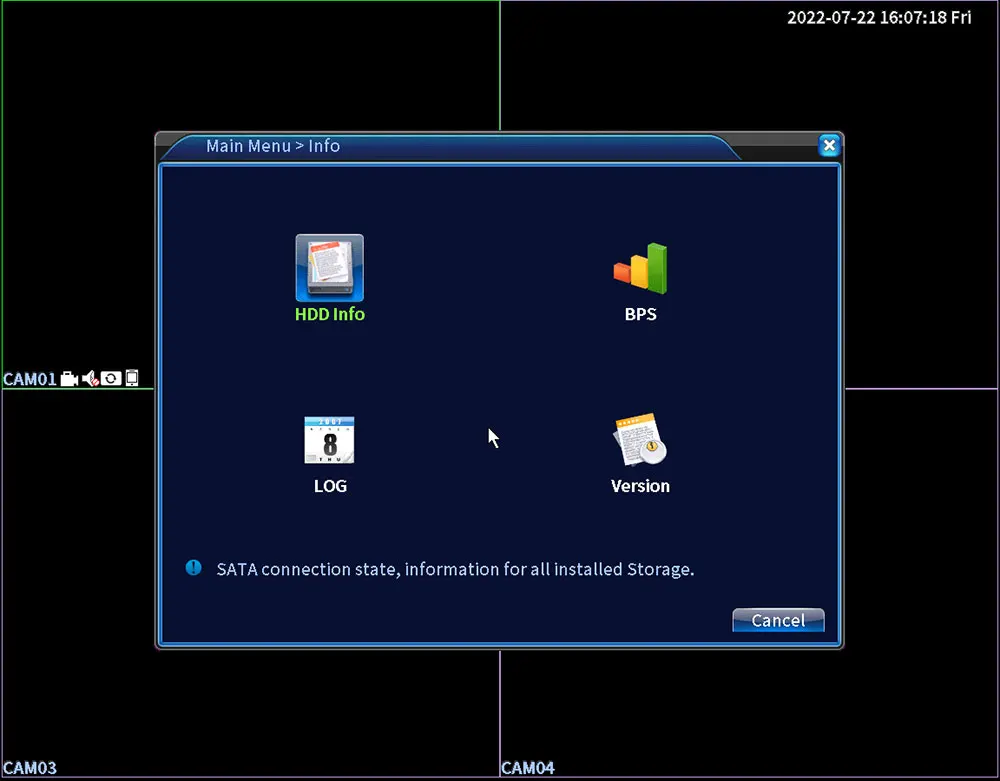Open the Version document icon
Viewport: 1000px width, 781px height.
[x=640, y=440]
